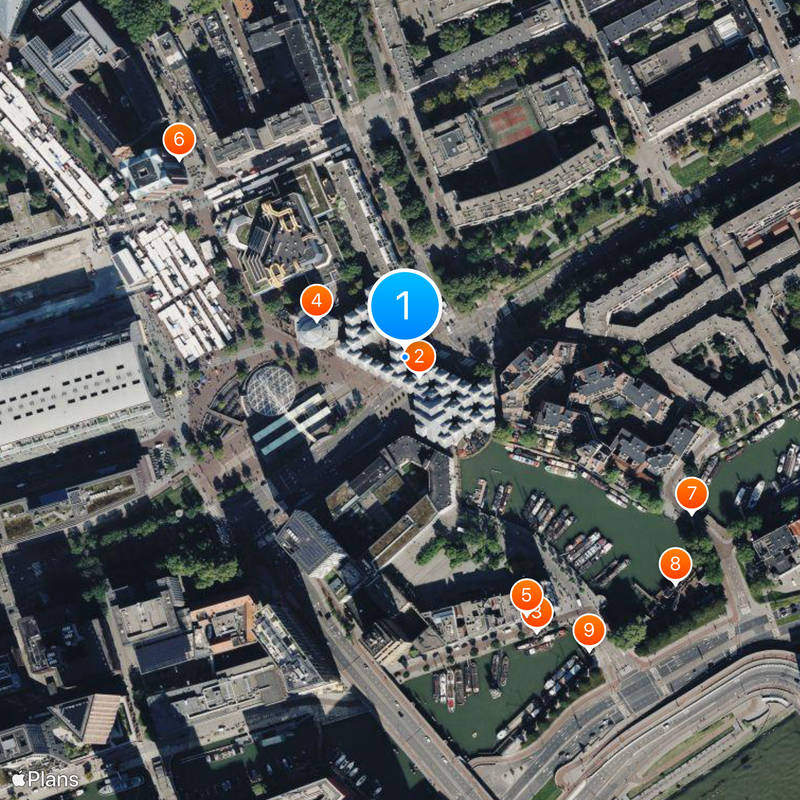Tap orange pin 7 near the harbor

691,494
